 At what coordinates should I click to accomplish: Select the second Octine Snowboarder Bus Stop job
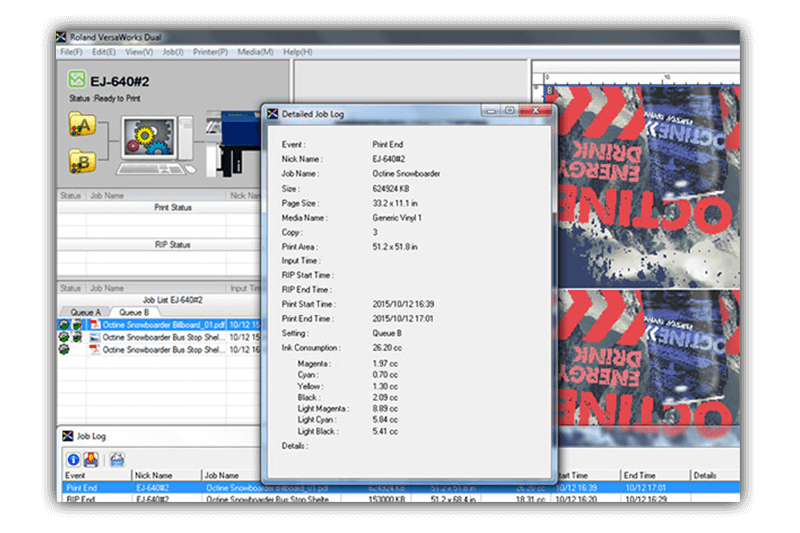click(163, 350)
